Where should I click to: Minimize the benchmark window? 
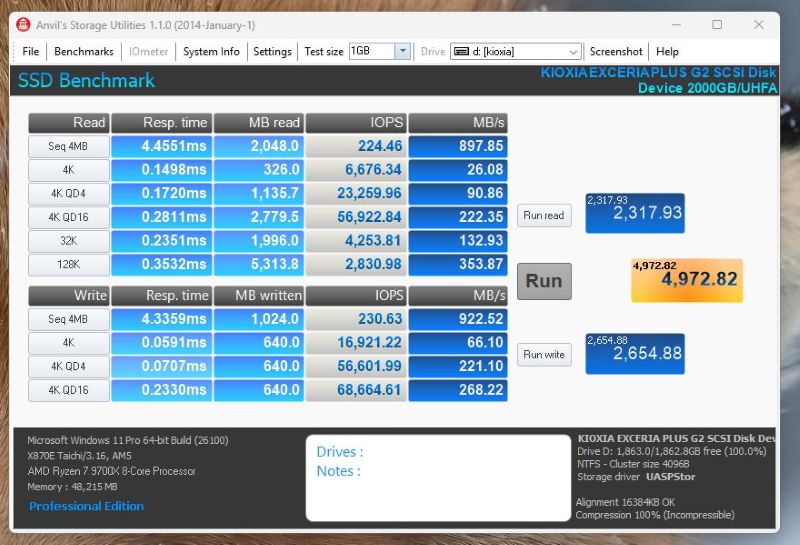point(674,25)
